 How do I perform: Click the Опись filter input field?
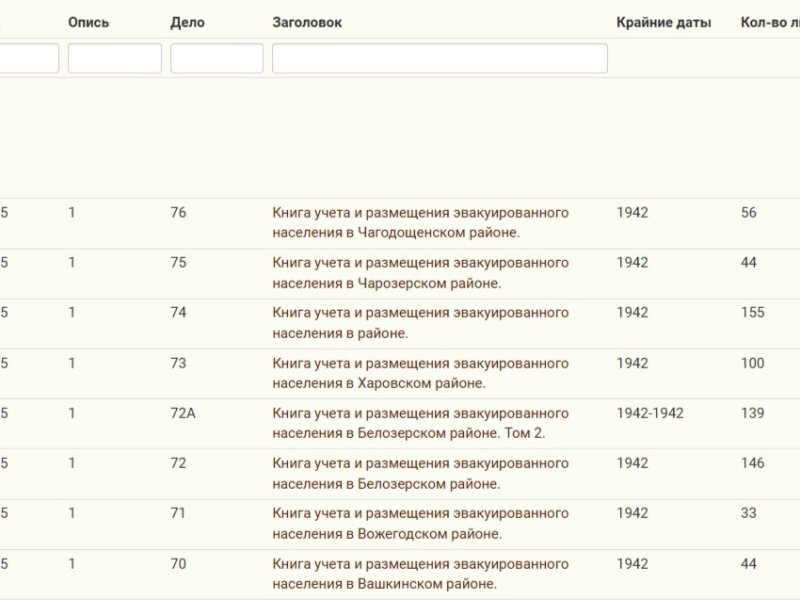point(115,58)
